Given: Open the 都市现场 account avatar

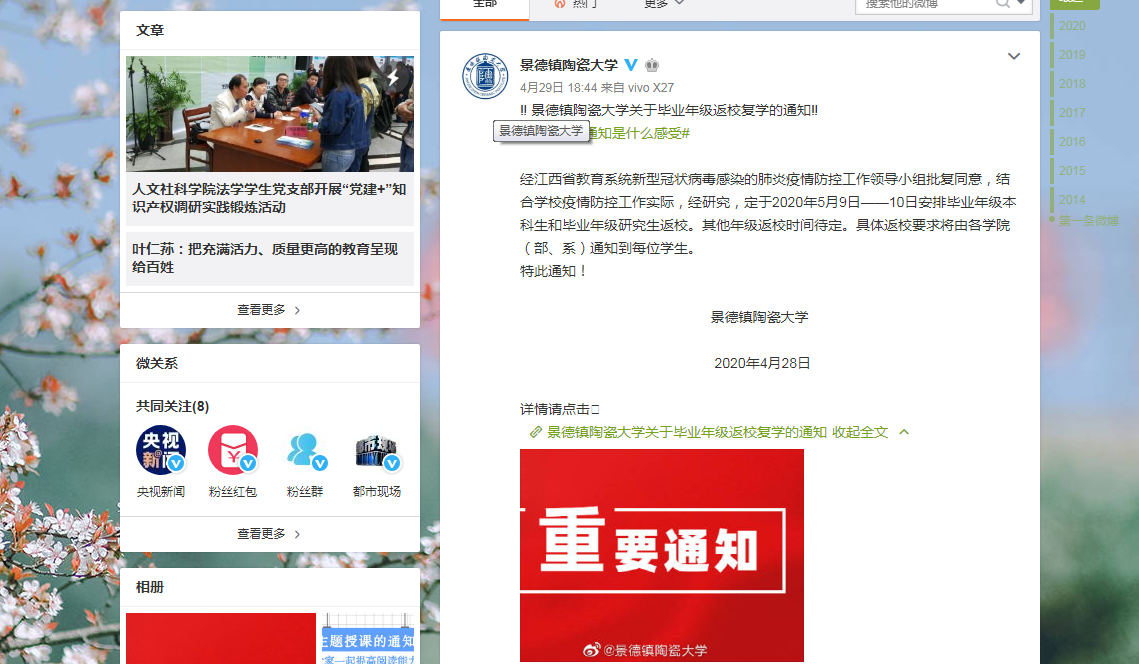Looking at the screenshot, I should 376,450.
